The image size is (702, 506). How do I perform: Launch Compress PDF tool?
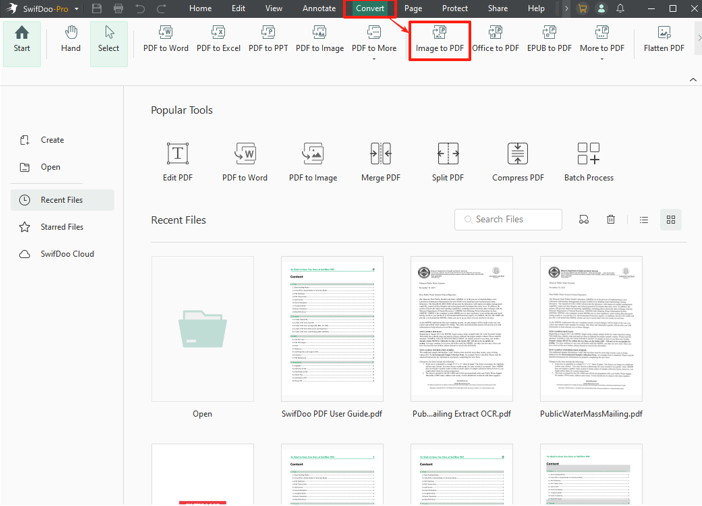518,162
